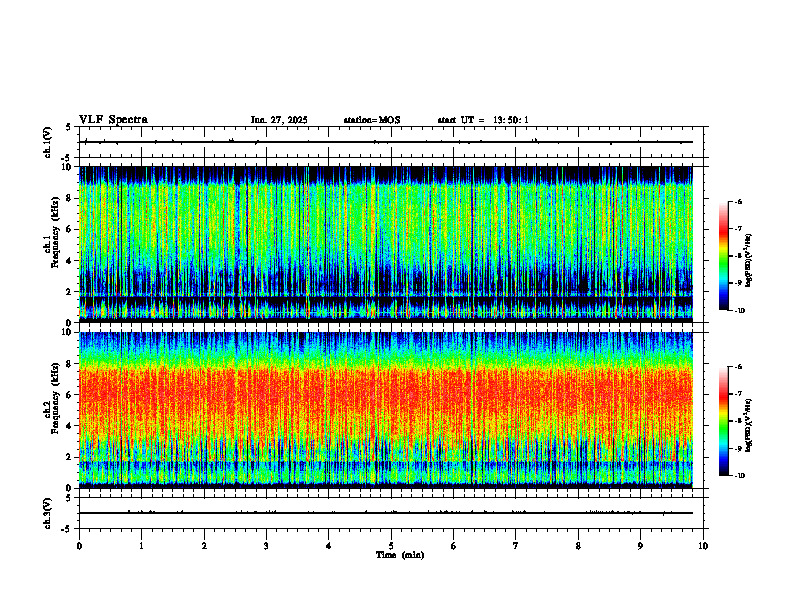Click the '8' kHz tick on ch.2 frequency axis
Screen dimensions: 792x612
71,364
